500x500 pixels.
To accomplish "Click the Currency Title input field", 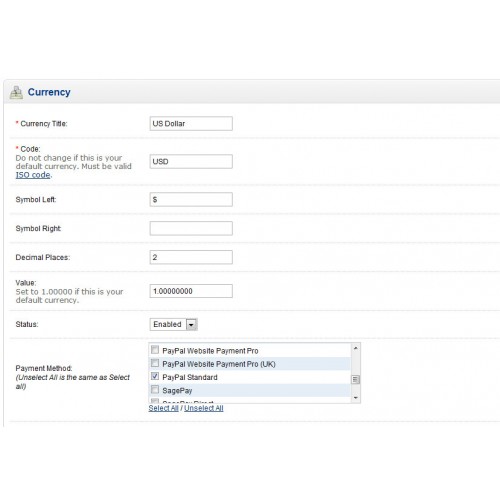I will [191, 124].
